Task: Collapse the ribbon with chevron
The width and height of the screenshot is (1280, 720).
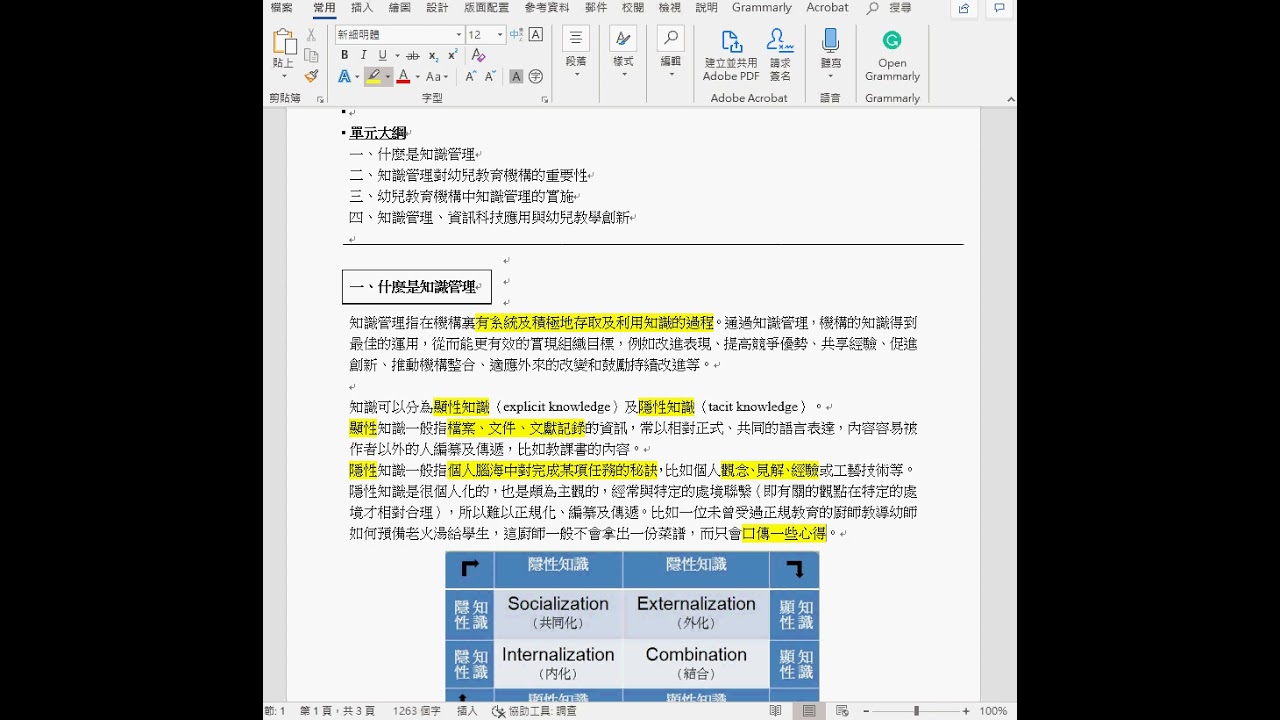Action: [x=1010, y=99]
